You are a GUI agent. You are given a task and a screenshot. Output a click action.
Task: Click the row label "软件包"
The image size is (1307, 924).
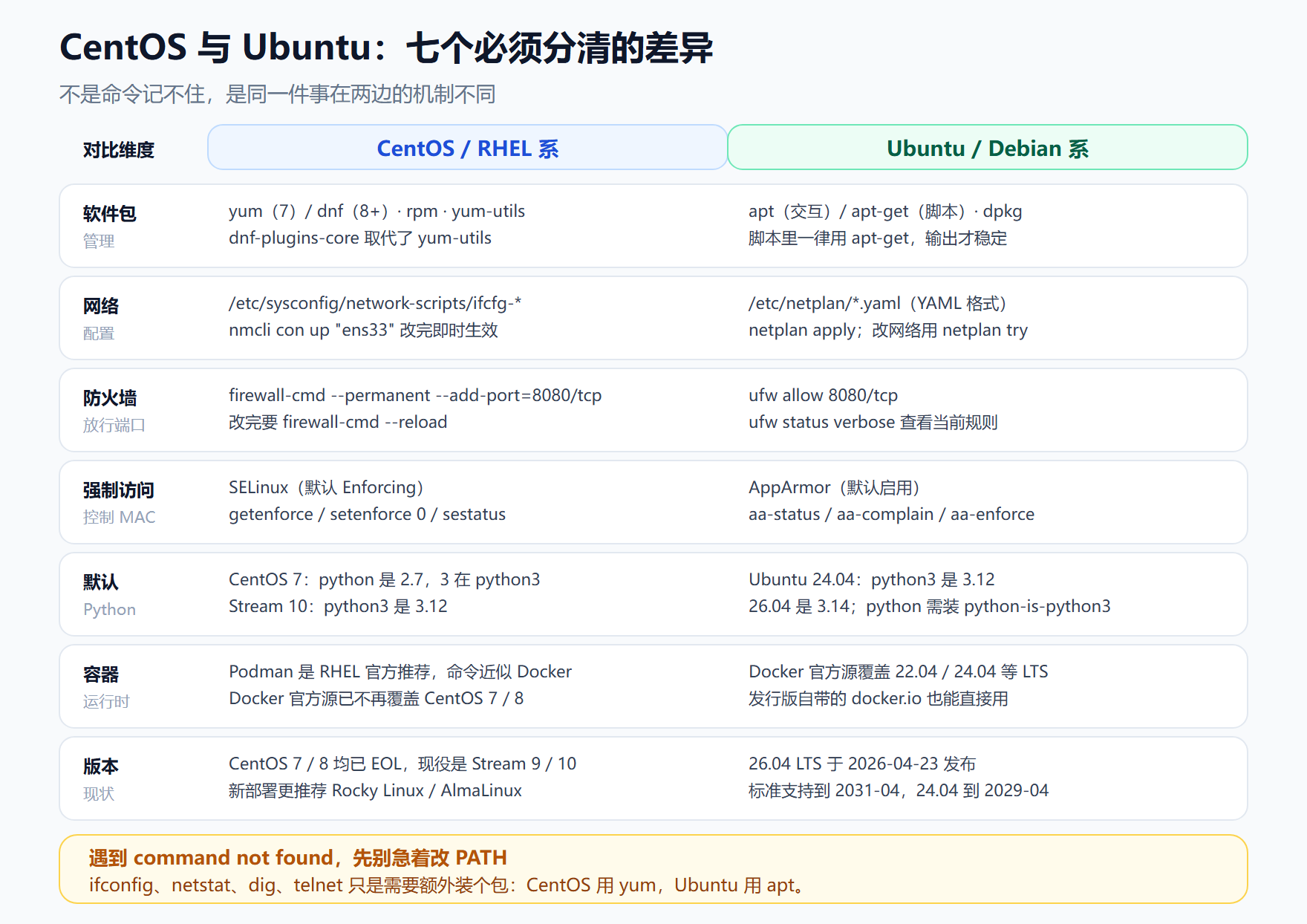point(110,214)
